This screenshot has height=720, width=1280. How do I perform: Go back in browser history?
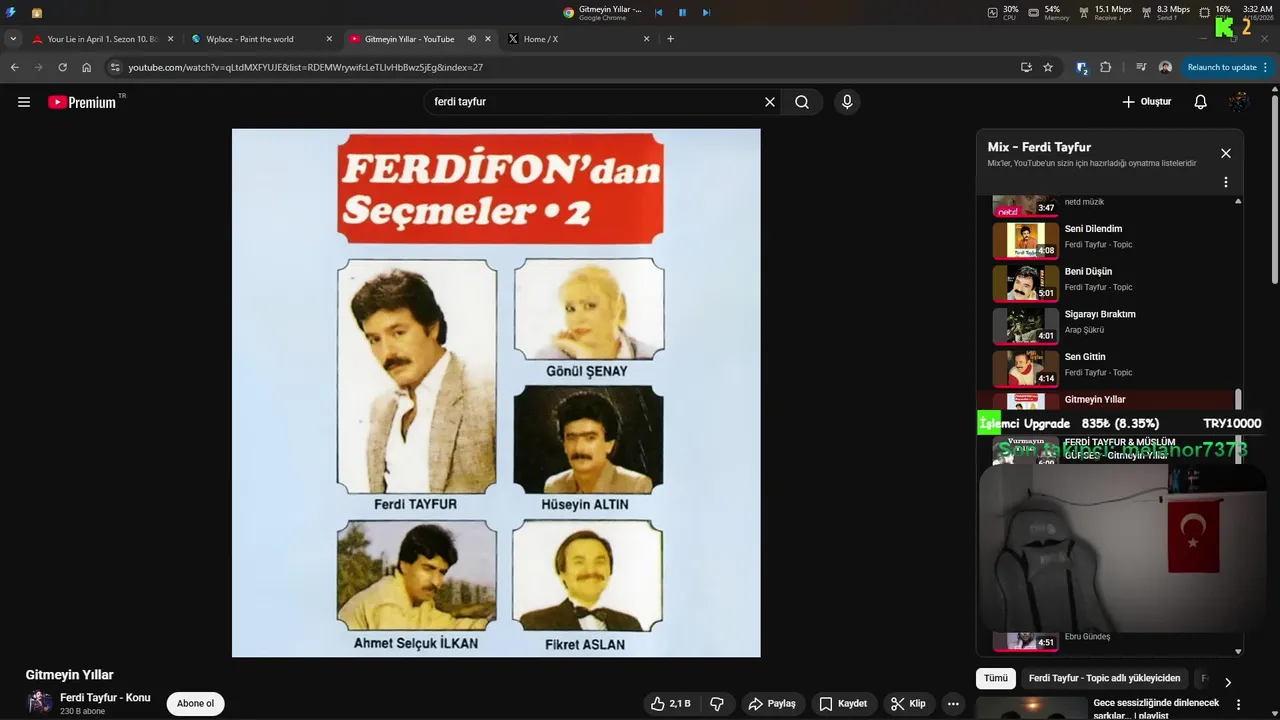pos(15,67)
